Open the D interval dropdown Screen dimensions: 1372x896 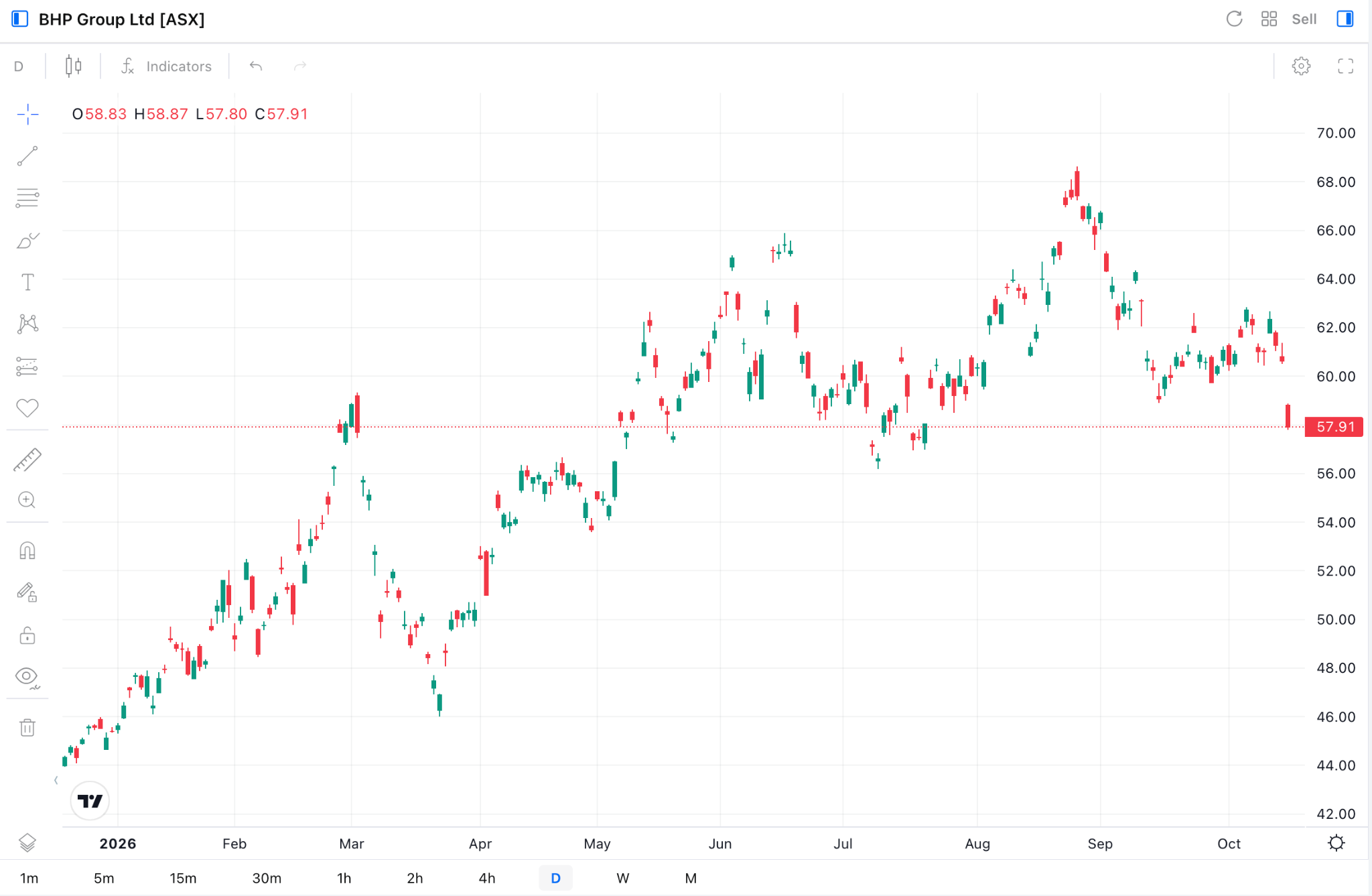click(19, 66)
